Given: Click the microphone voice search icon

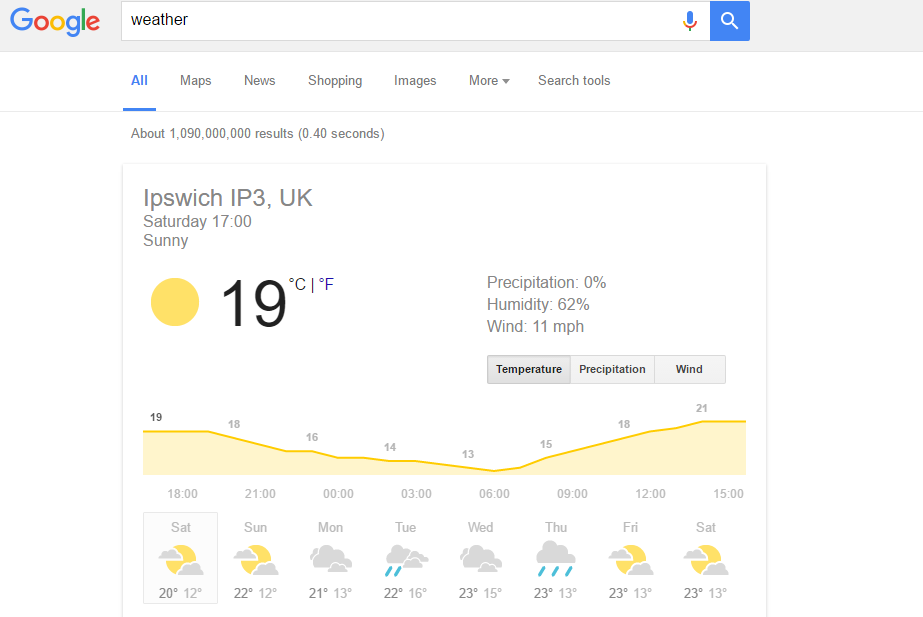Looking at the screenshot, I should (x=690, y=21).
